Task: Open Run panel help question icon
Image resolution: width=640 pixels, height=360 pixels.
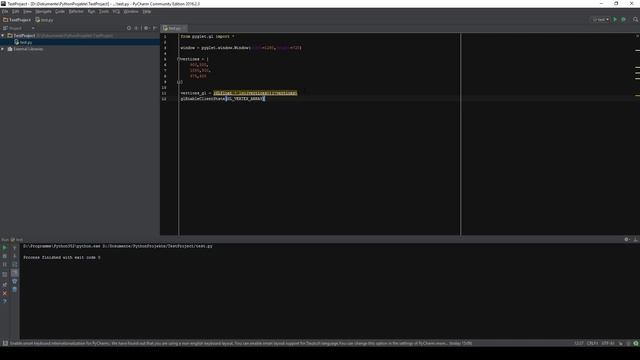Action: click(x=5, y=301)
